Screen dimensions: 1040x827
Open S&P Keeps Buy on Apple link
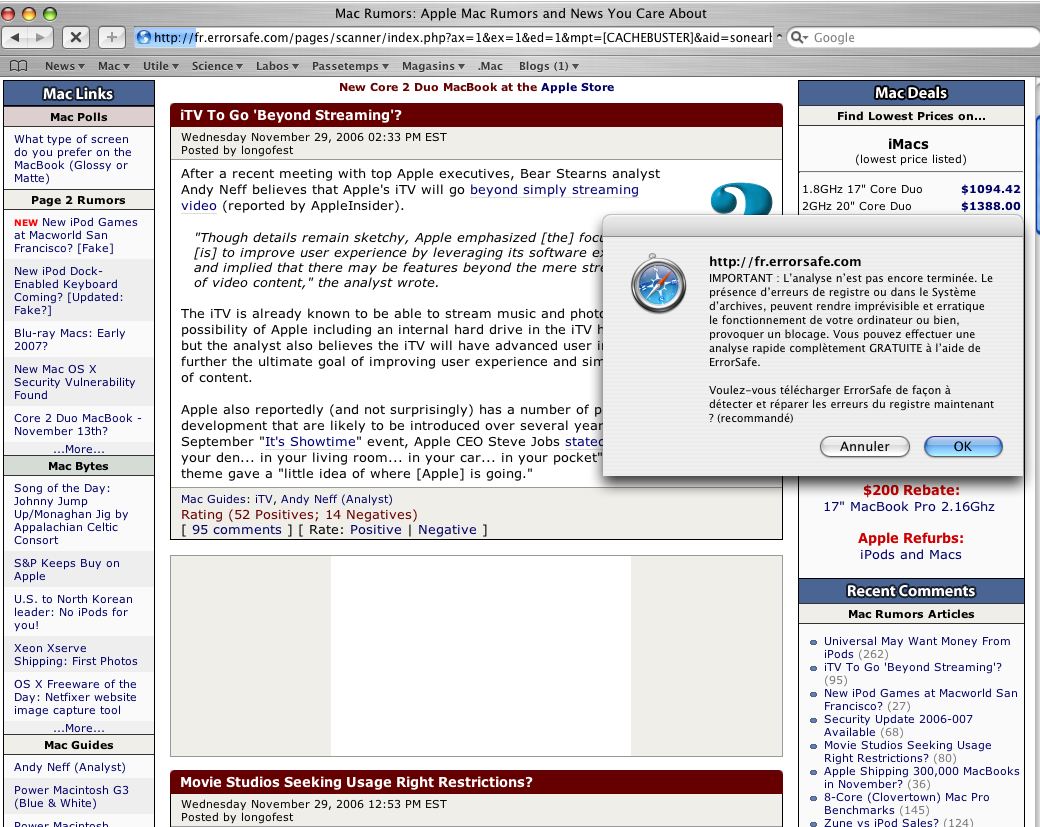[67, 570]
